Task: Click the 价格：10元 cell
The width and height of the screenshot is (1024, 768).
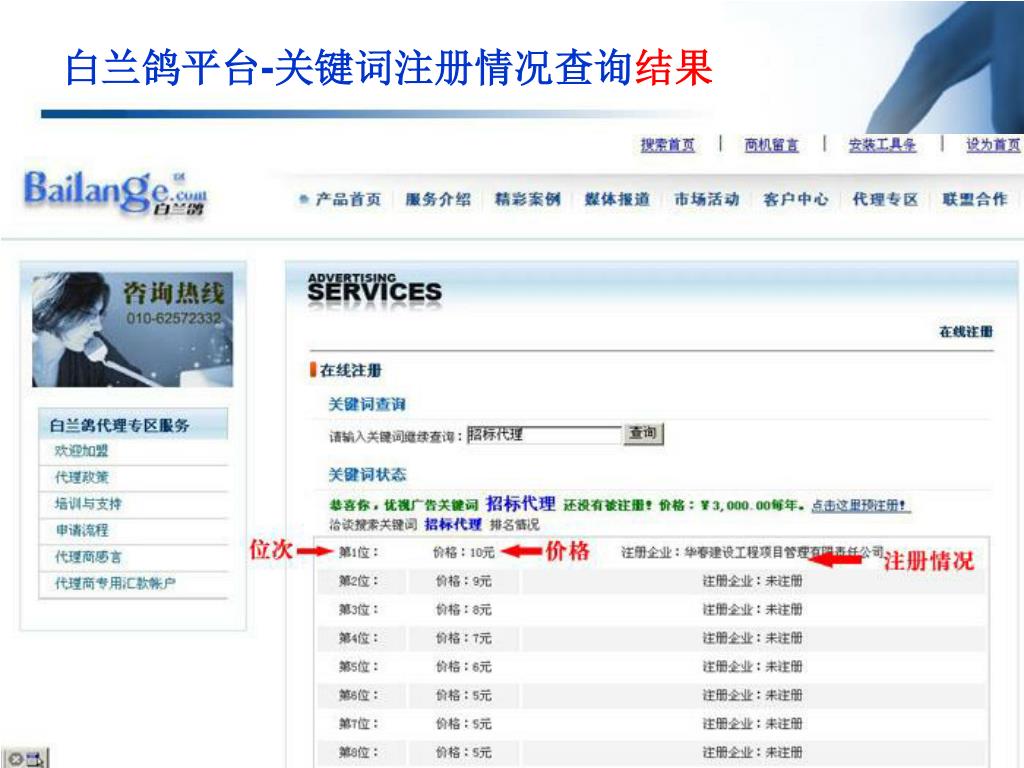Action: [x=464, y=552]
